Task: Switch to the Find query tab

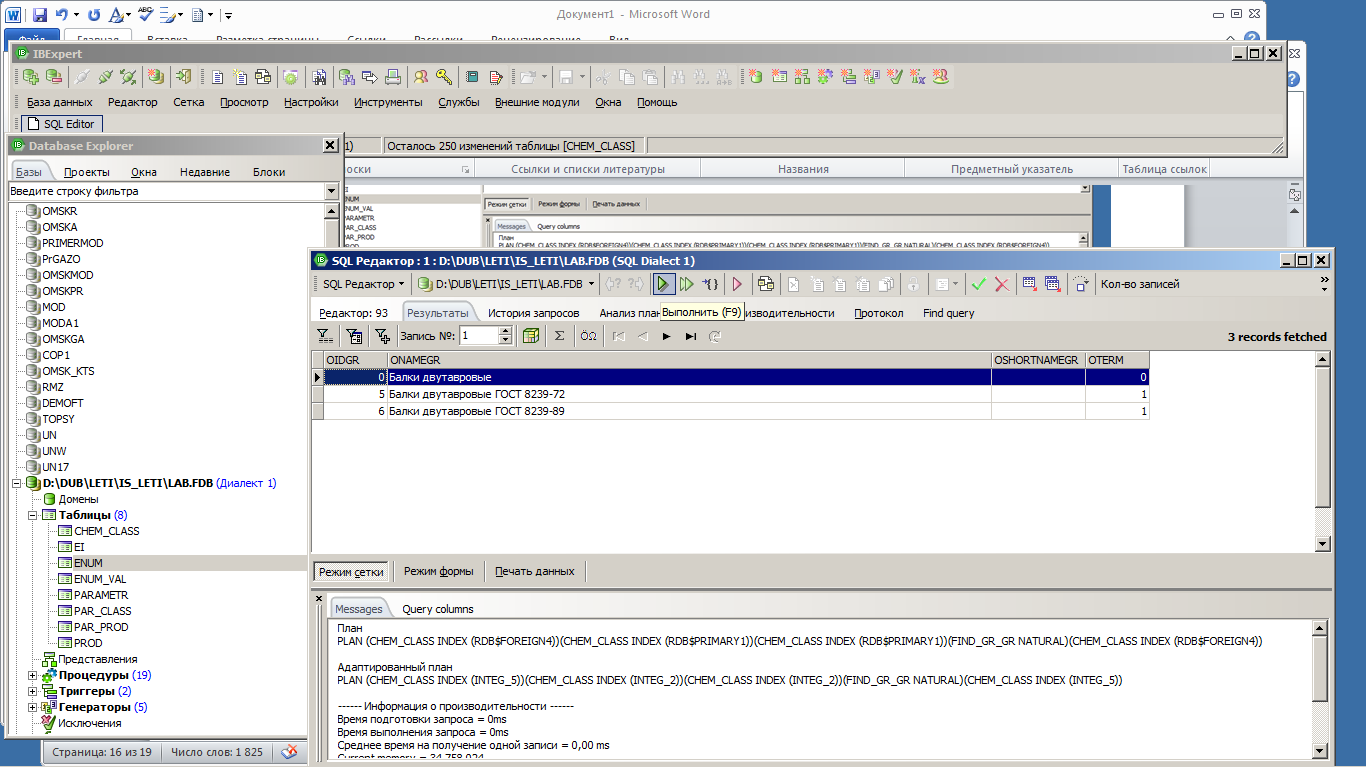Action: (x=949, y=313)
